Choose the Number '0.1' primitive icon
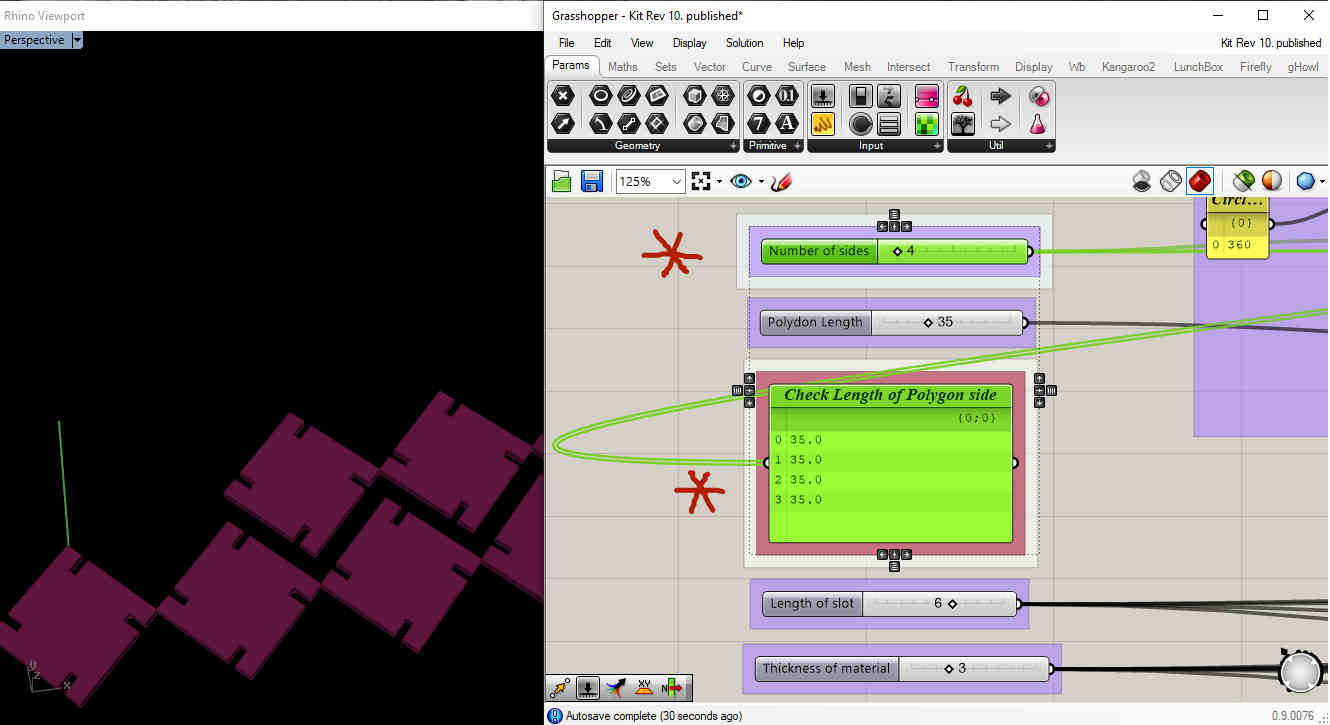1330x725 pixels. [787, 96]
